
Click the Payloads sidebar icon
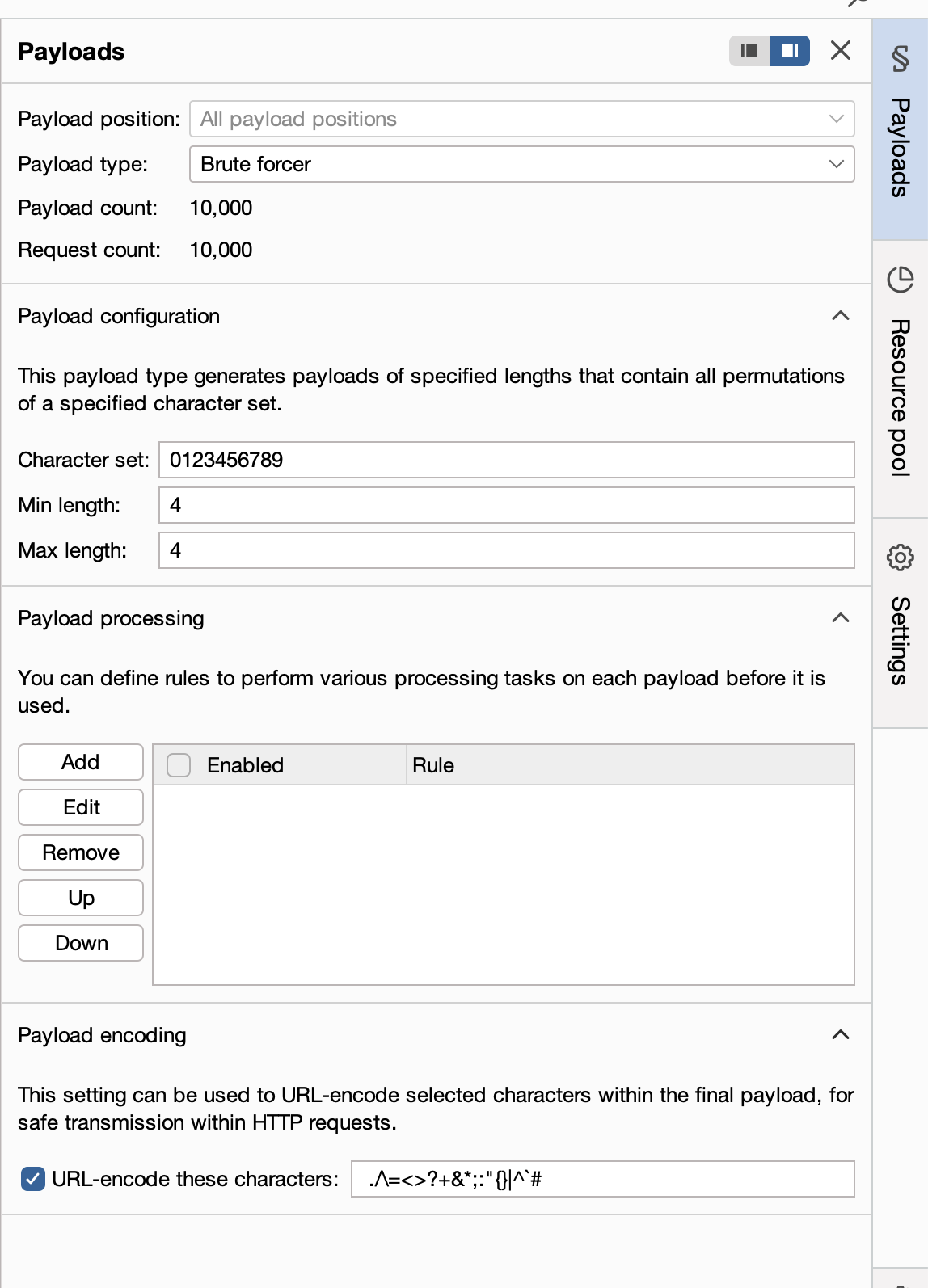point(901,59)
